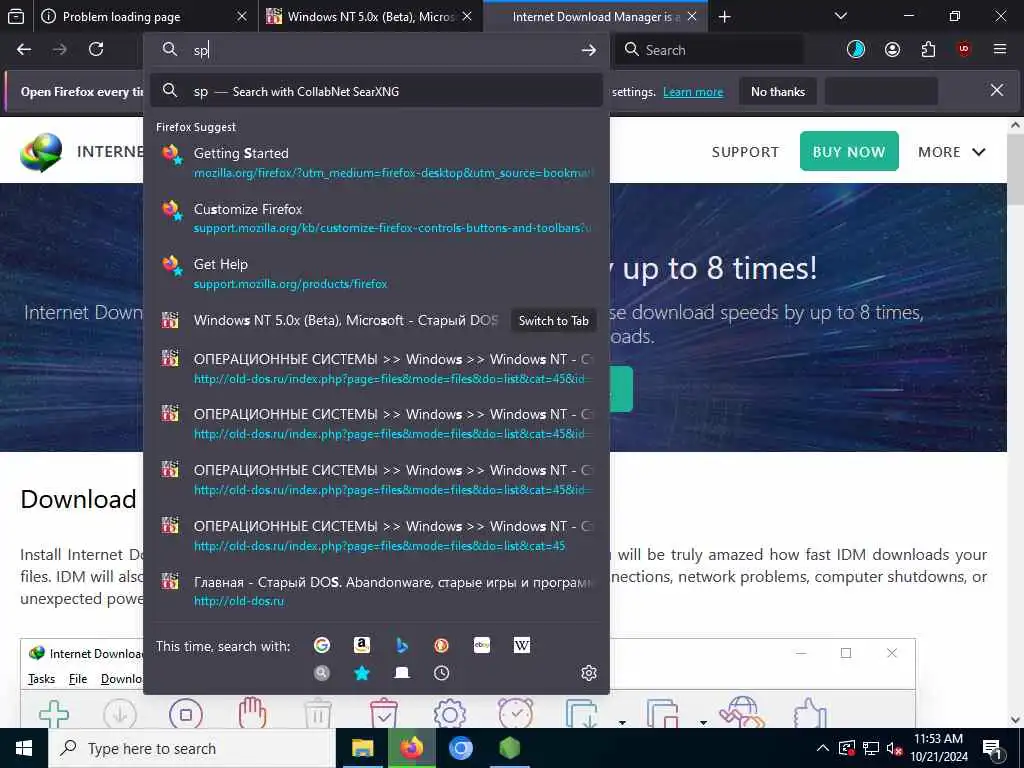
Task: Click the Windows taskbar search box
Action: 191,748
